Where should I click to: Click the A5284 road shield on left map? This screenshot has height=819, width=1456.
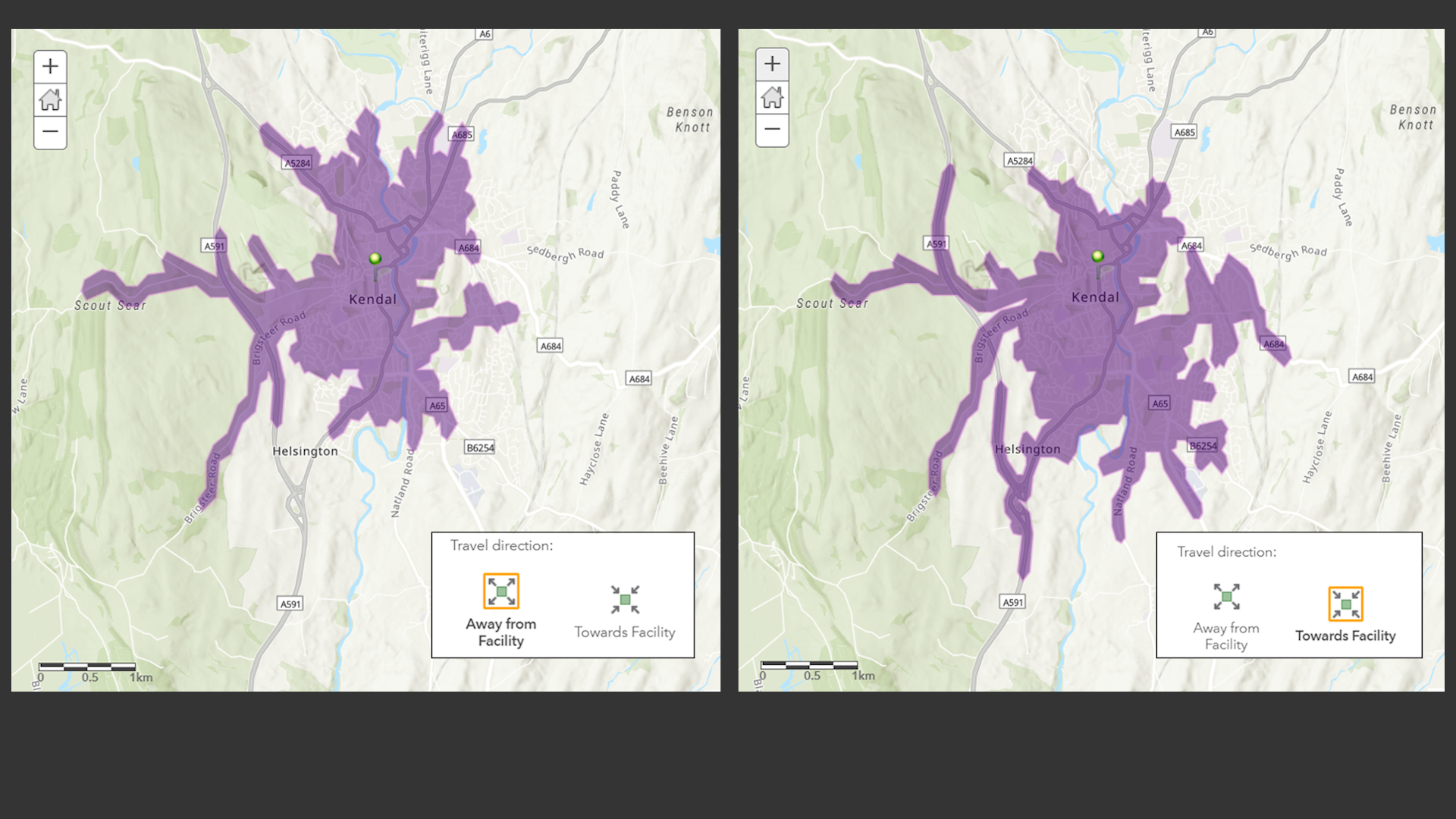(x=297, y=163)
